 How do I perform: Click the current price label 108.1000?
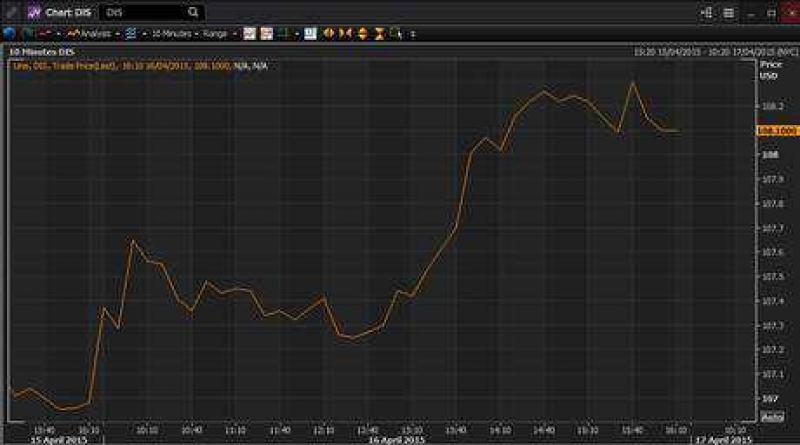(x=777, y=131)
